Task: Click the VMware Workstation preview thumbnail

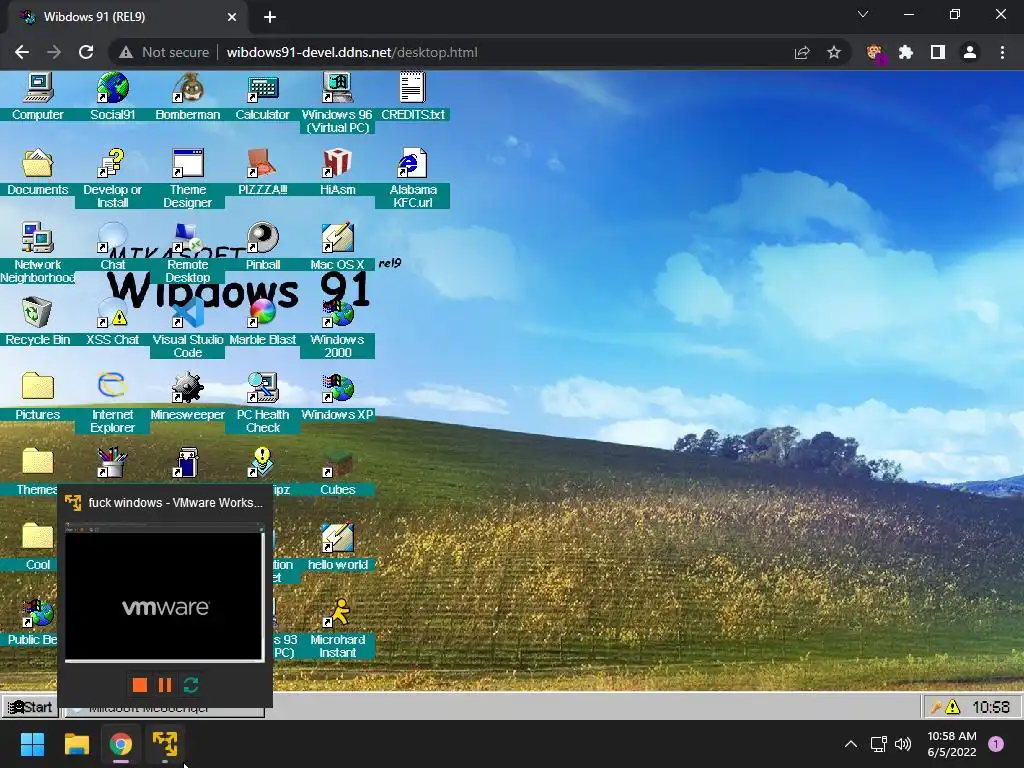Action: (165, 593)
